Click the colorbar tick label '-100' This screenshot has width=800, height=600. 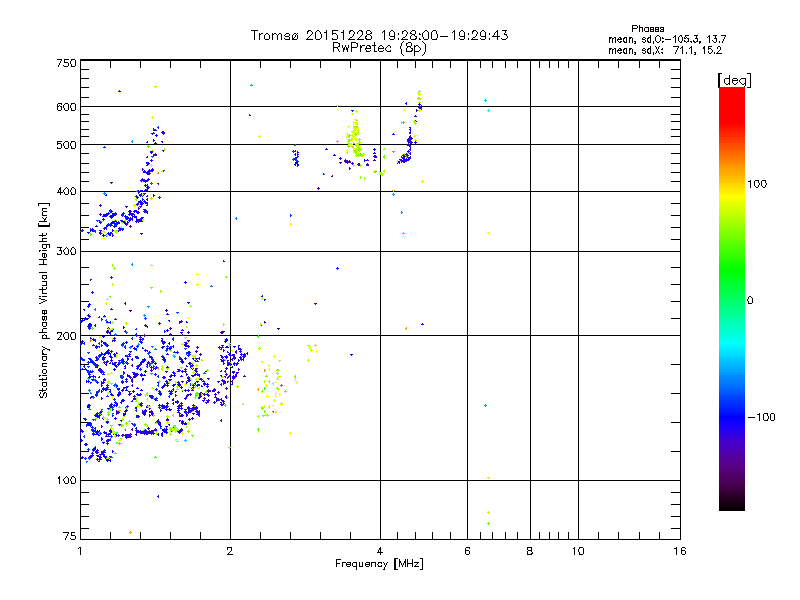click(761, 417)
